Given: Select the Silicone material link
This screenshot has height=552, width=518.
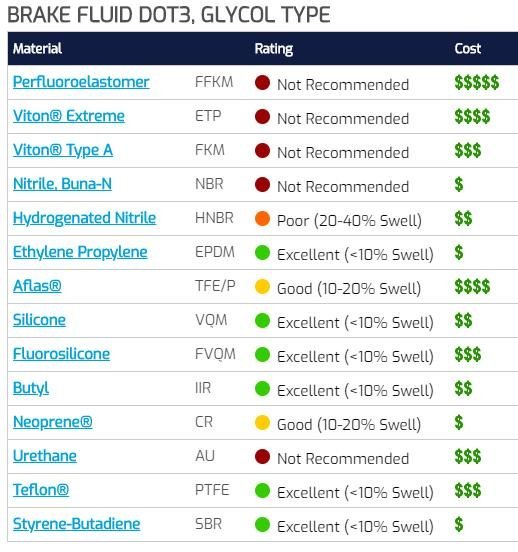Looking at the screenshot, I should click(39, 320).
